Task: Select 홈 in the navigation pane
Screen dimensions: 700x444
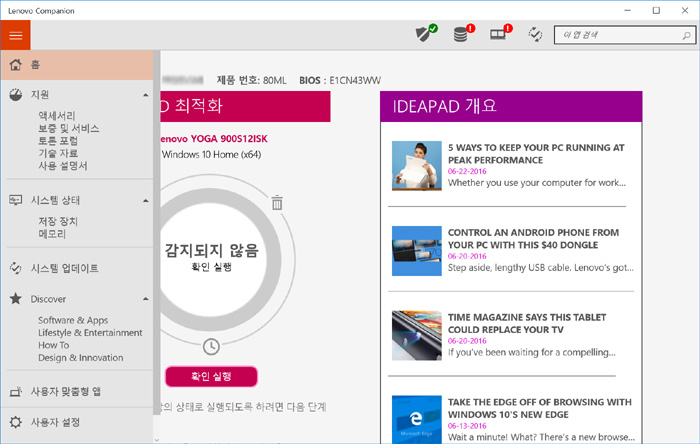Action: [77, 65]
